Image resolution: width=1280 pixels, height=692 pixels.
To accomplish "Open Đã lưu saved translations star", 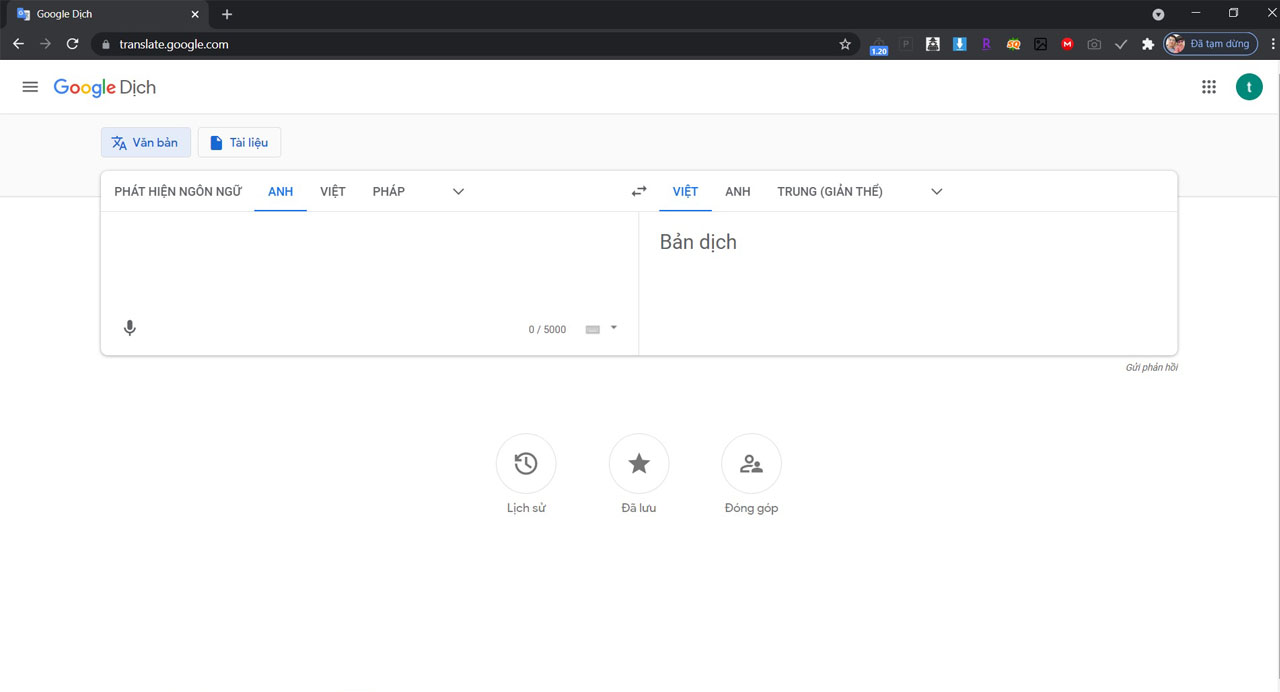I will click(638, 463).
